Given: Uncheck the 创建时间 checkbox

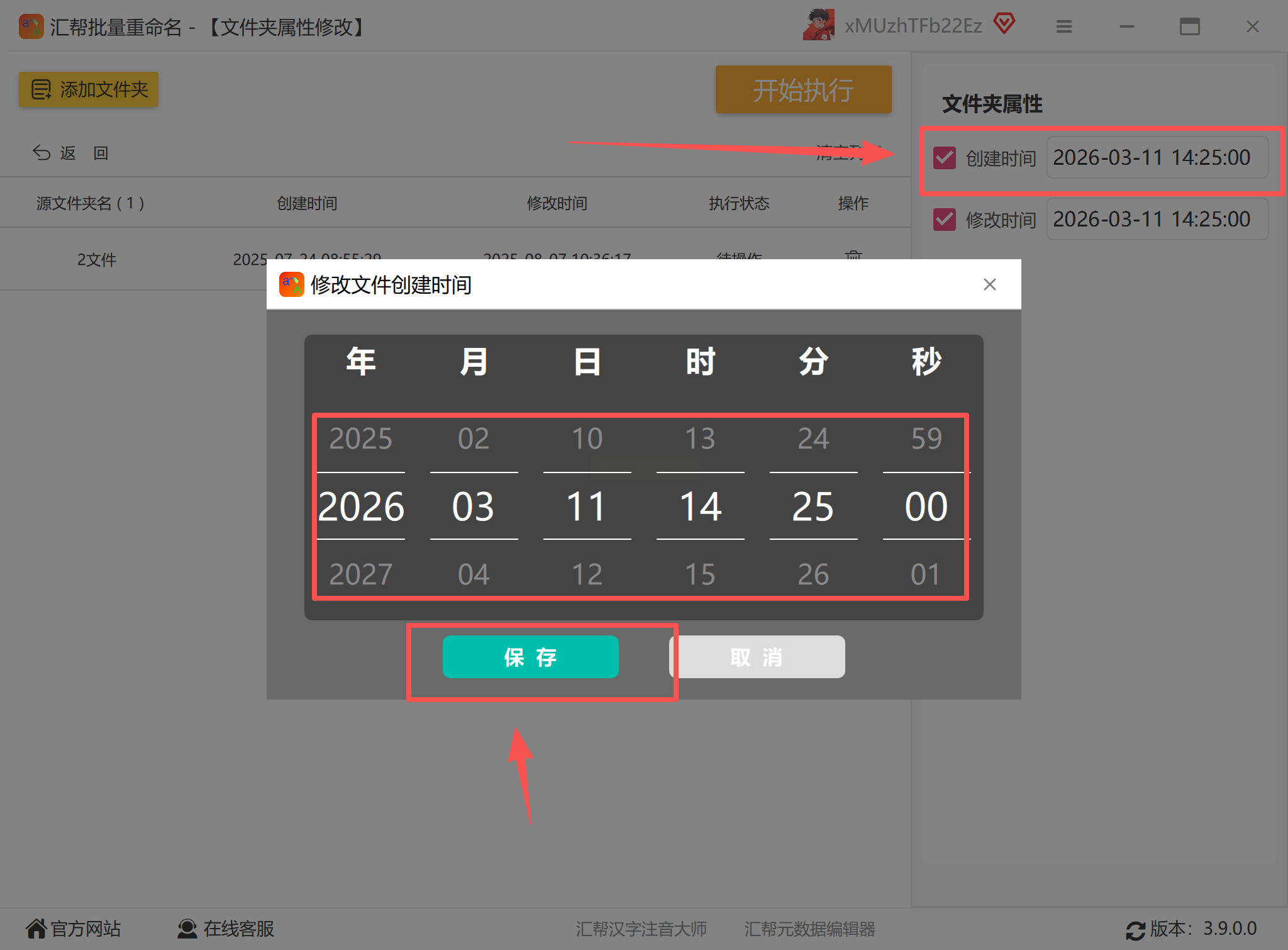Looking at the screenshot, I should click(944, 158).
